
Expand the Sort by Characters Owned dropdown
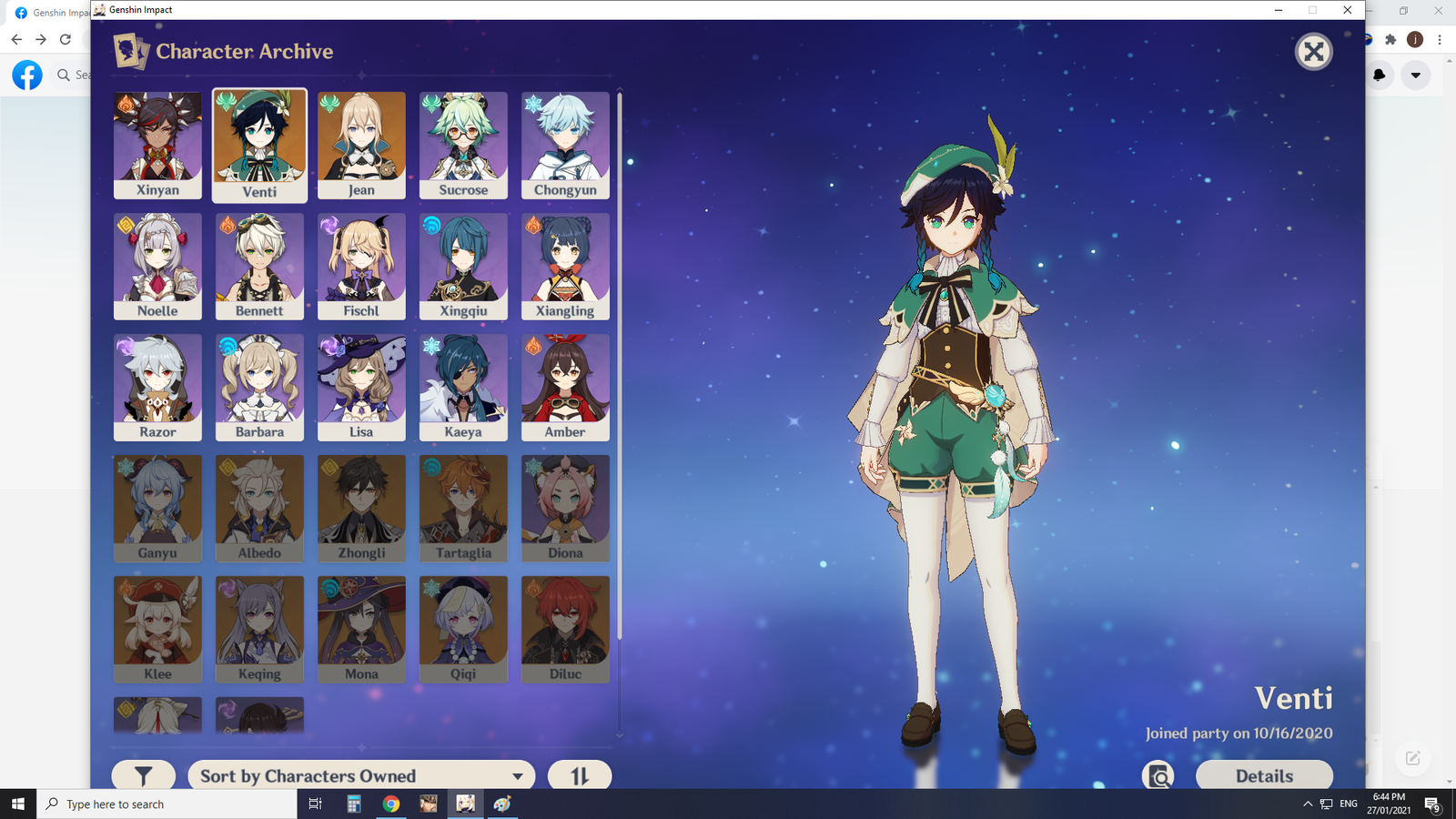362,775
